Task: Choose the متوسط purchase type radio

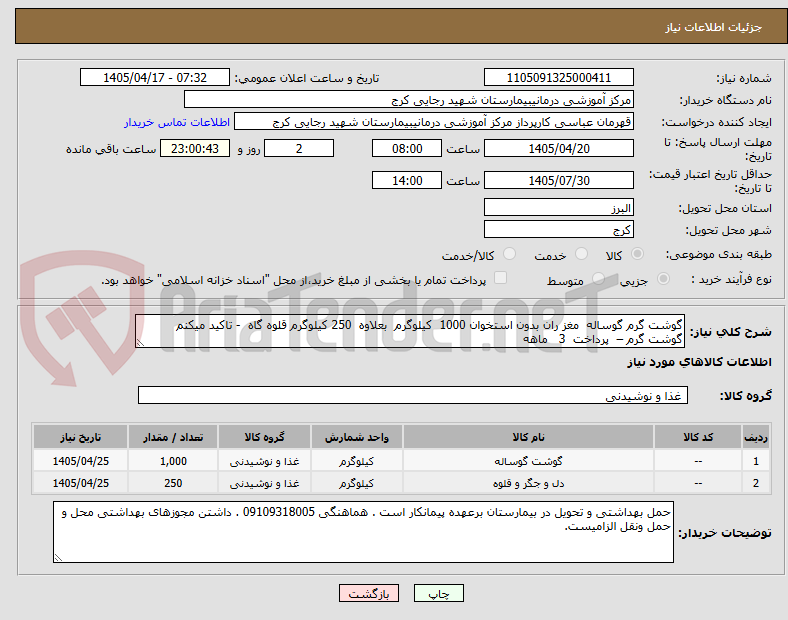Action: 598,278
